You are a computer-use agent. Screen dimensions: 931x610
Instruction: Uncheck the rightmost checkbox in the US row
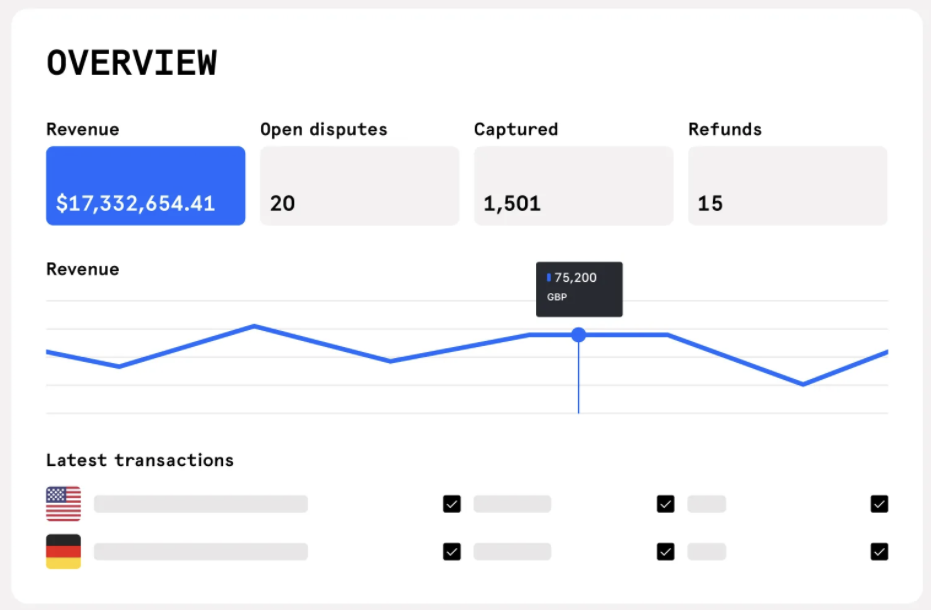tap(879, 504)
